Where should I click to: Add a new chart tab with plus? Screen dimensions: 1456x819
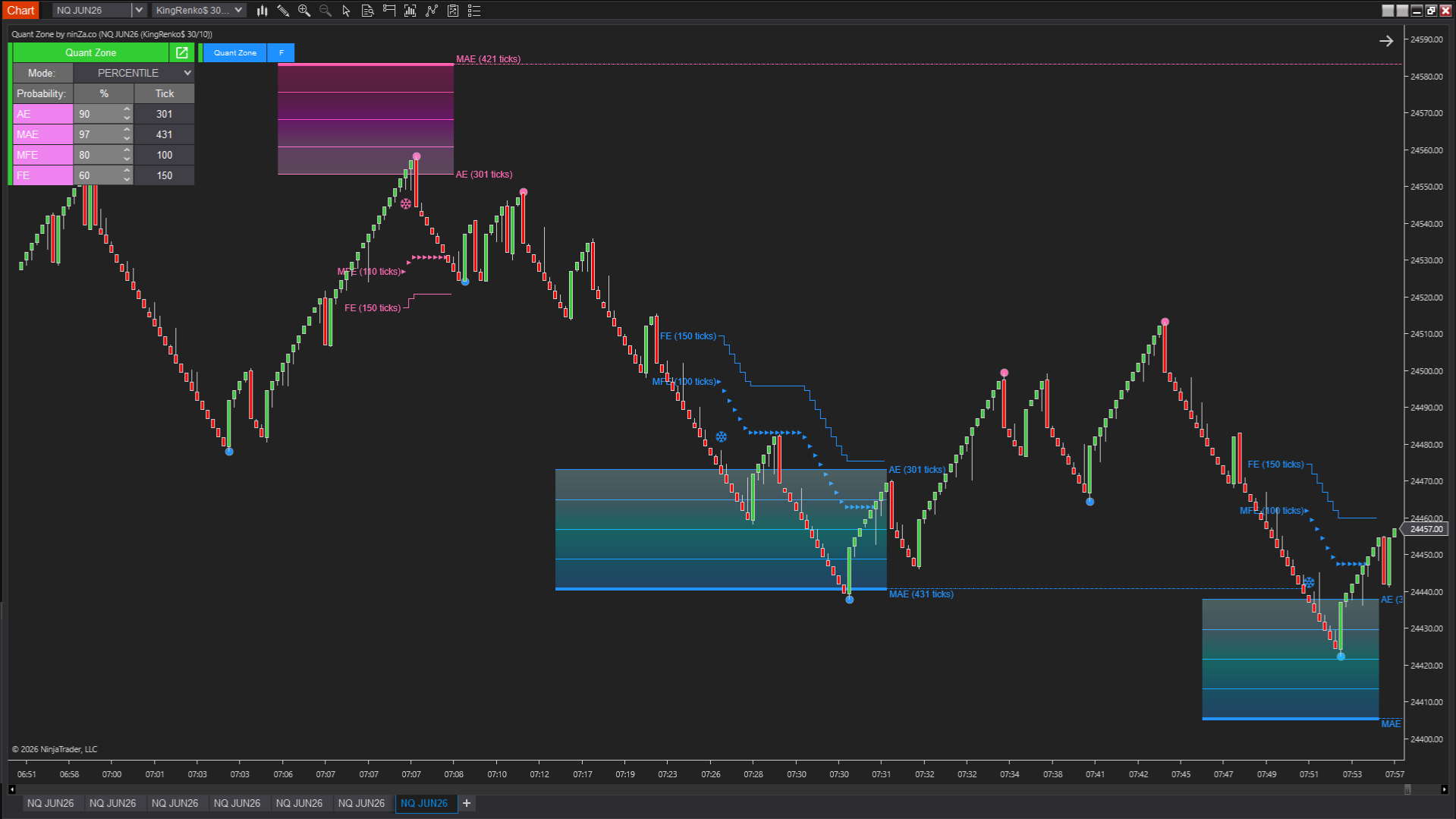(467, 803)
